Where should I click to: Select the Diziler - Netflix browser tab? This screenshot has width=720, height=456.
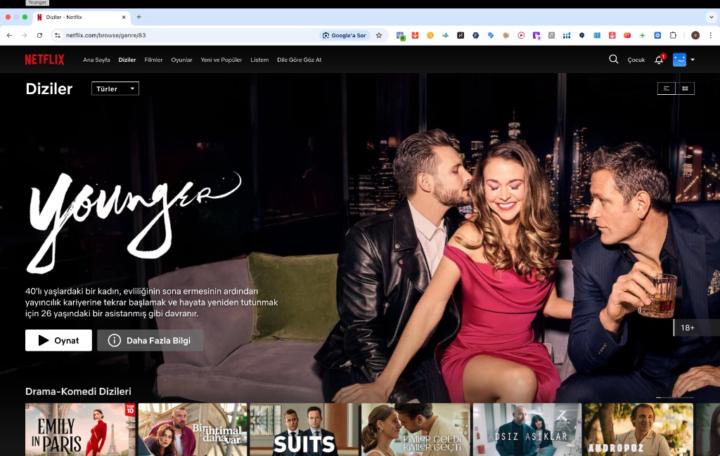80,17
